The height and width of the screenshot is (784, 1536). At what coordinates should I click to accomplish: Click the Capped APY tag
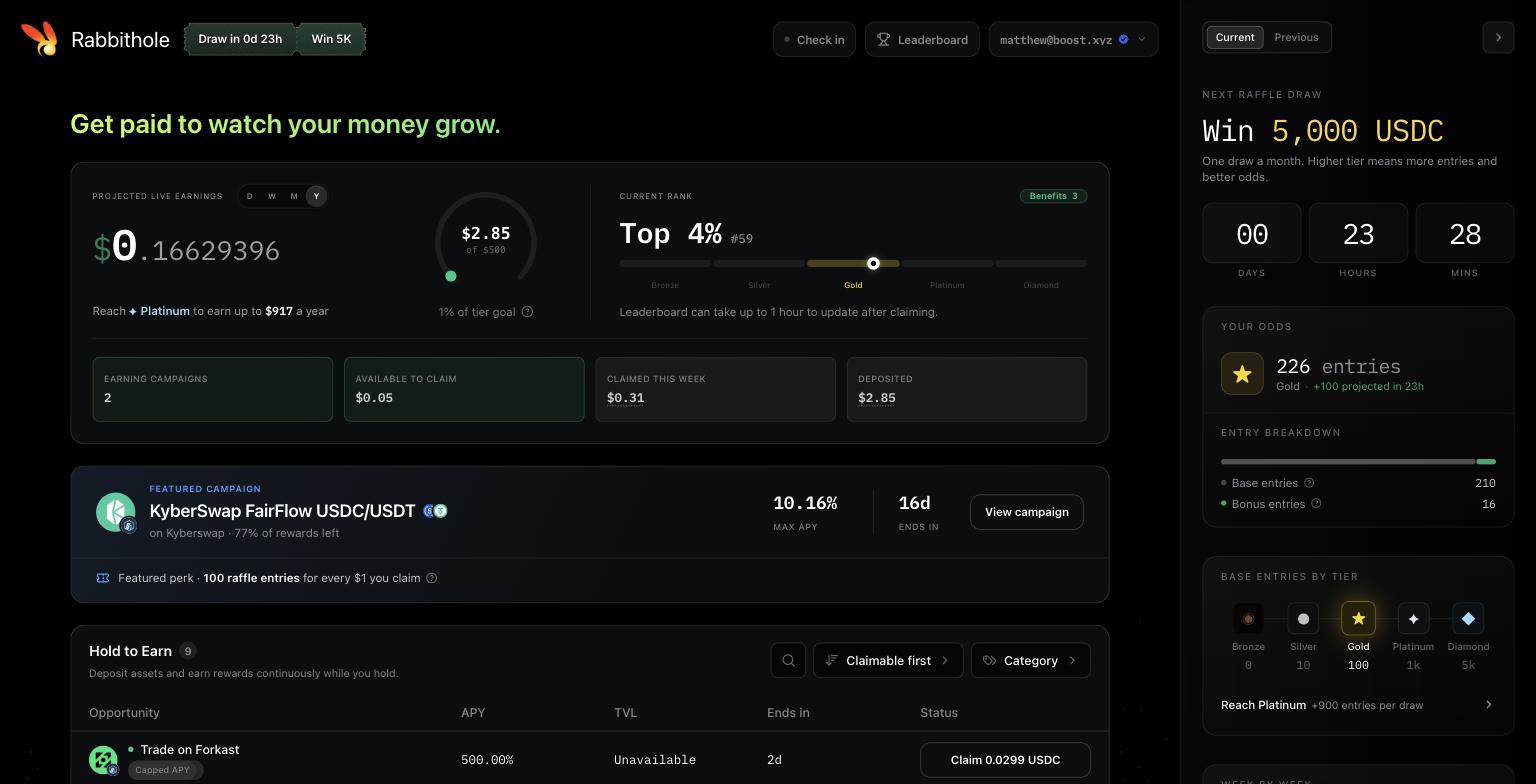coord(166,770)
